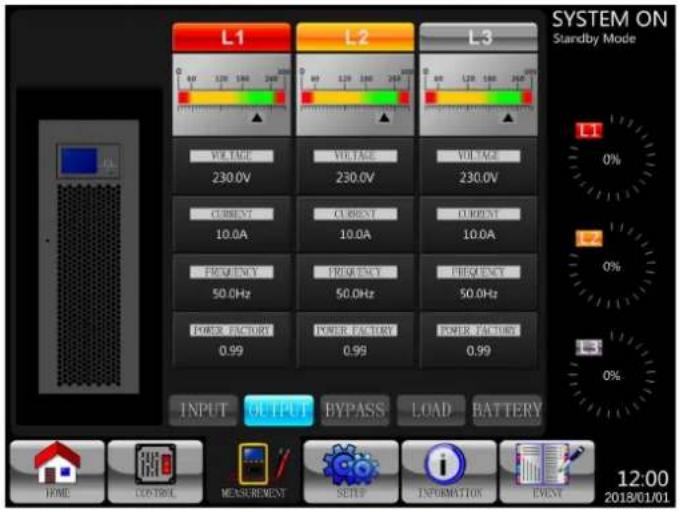Open the BATTERY tab
This screenshot has width=679, height=512.
pos(507,410)
